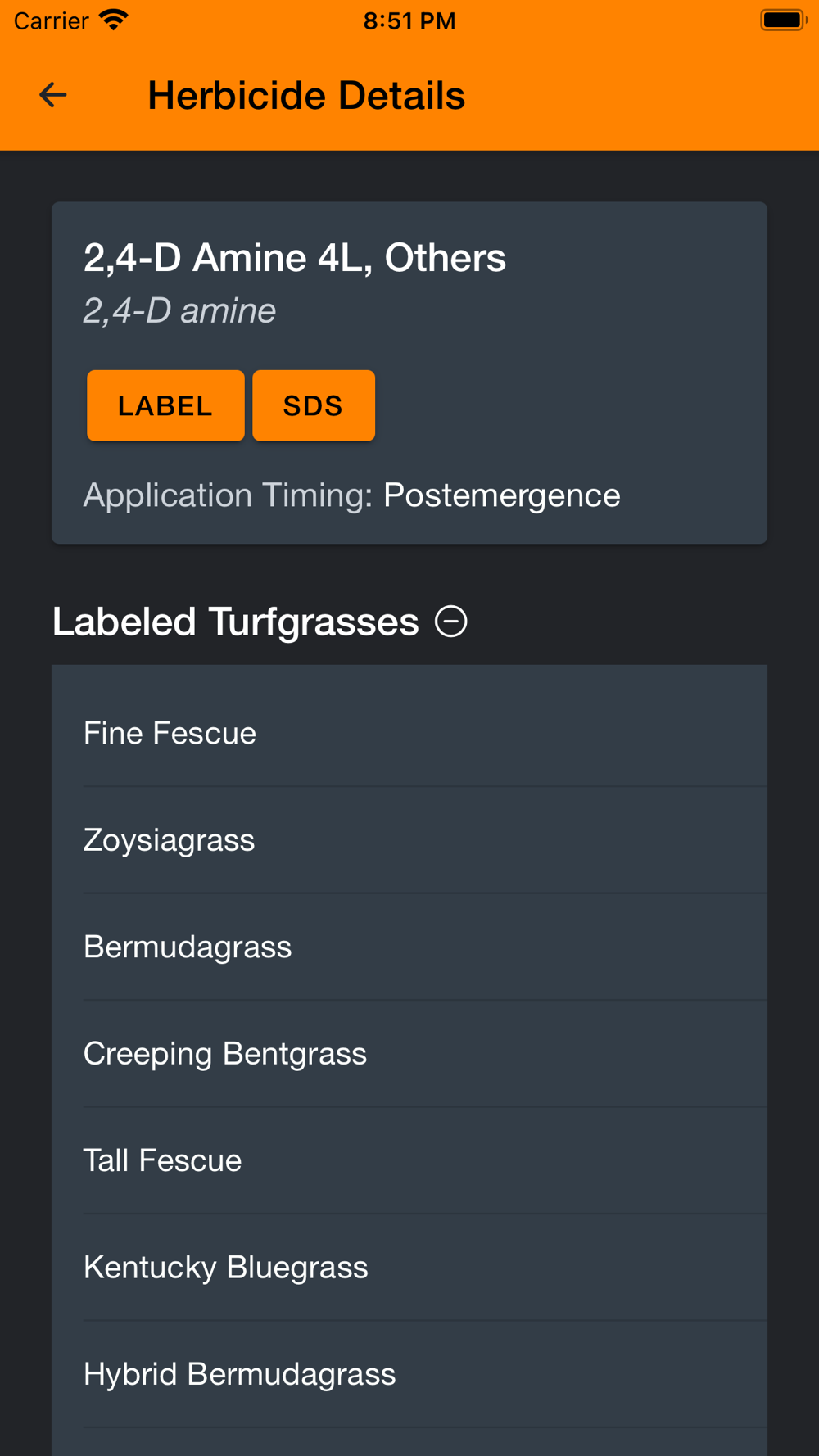Screen dimensions: 819x1456
Task: Open Hybrid Bermudagrass entry
Action: point(409,1374)
